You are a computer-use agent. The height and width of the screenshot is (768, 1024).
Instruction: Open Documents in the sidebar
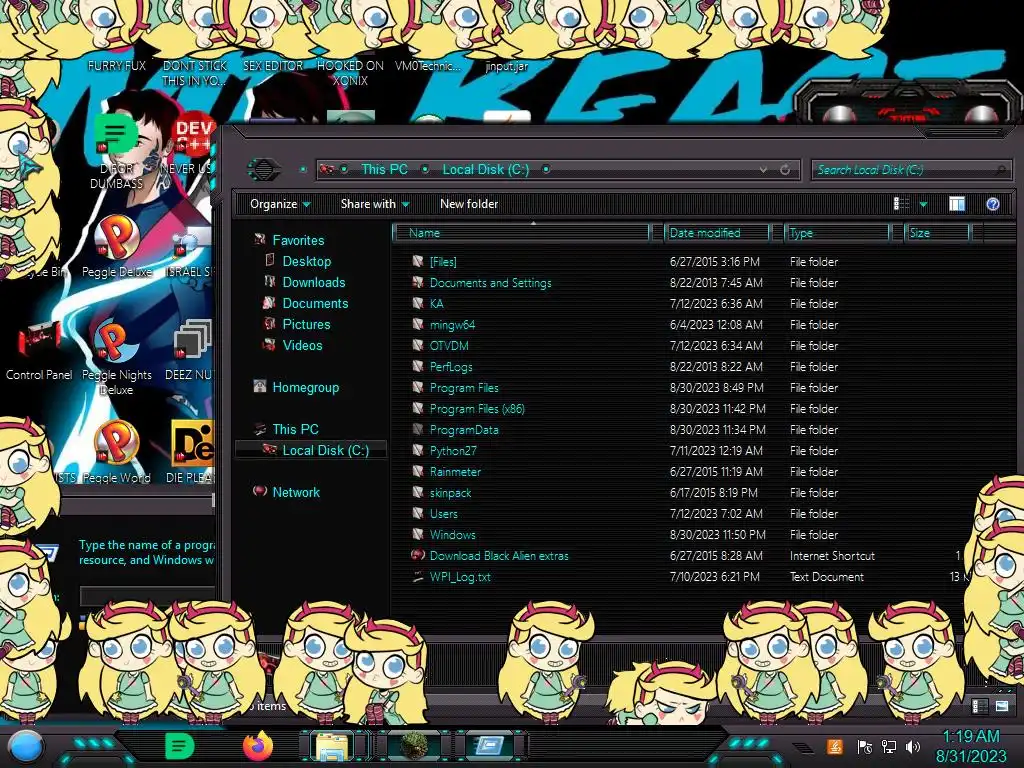coord(315,303)
